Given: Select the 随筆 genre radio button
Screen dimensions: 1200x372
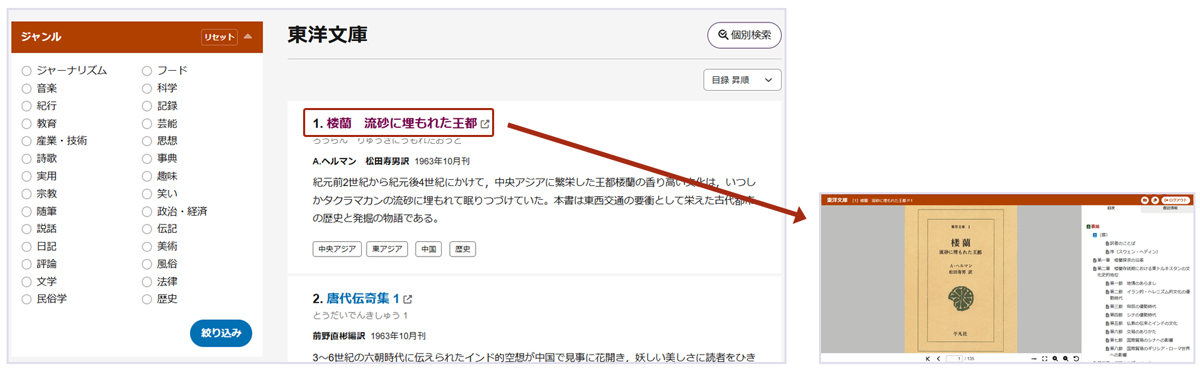Looking at the screenshot, I should point(27,211).
